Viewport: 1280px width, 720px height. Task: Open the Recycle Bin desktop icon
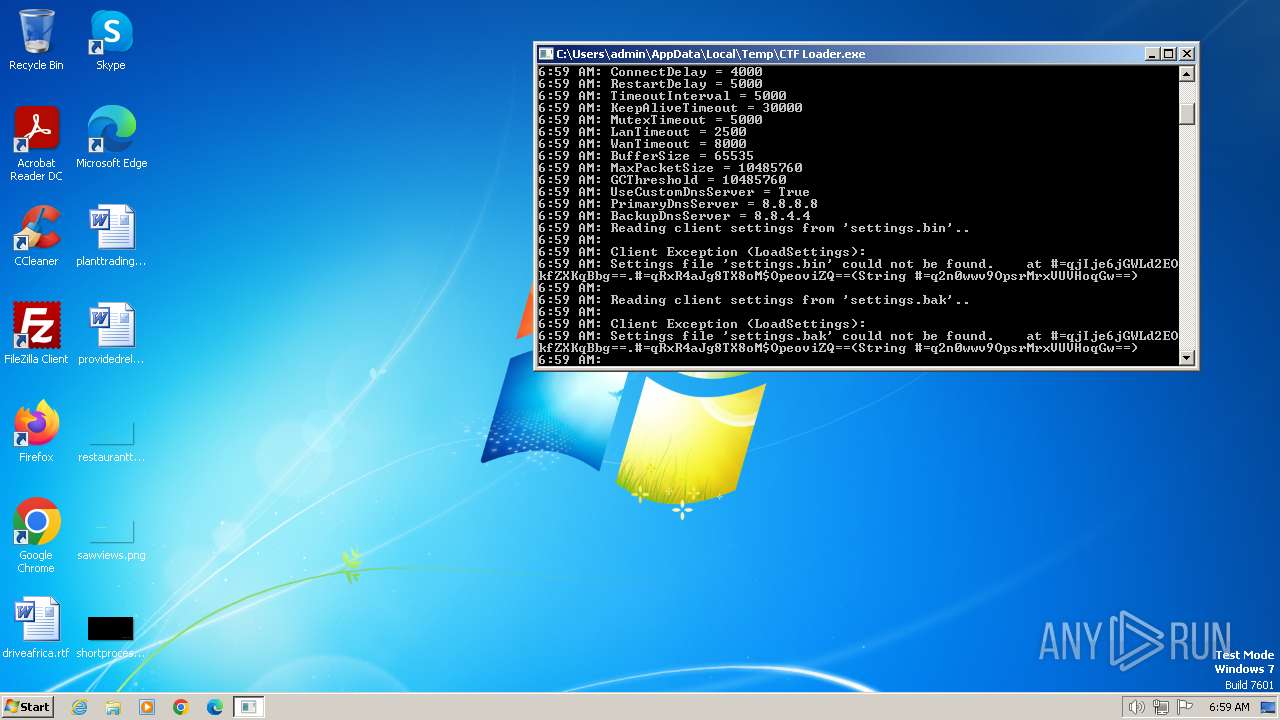(x=36, y=40)
